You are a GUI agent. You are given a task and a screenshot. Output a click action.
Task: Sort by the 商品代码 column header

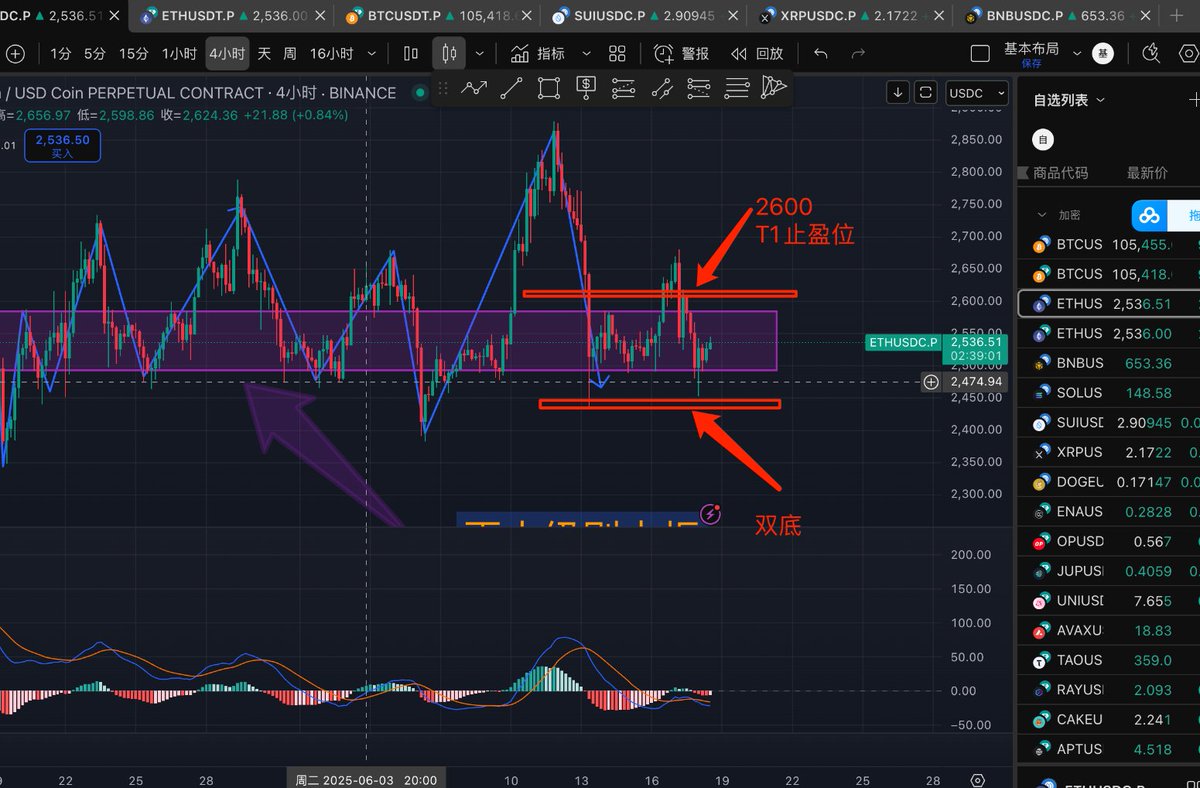1060,173
